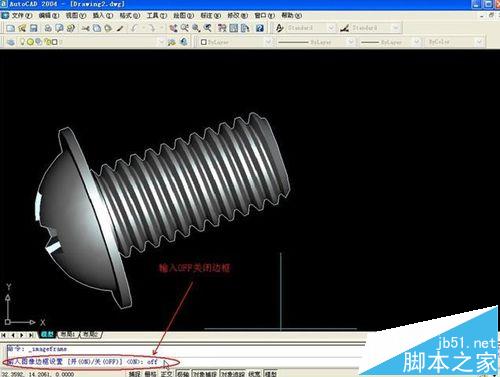Viewport: 500px width, 377px height.
Task: Open the Format (格式) menu
Action: coord(130,15)
